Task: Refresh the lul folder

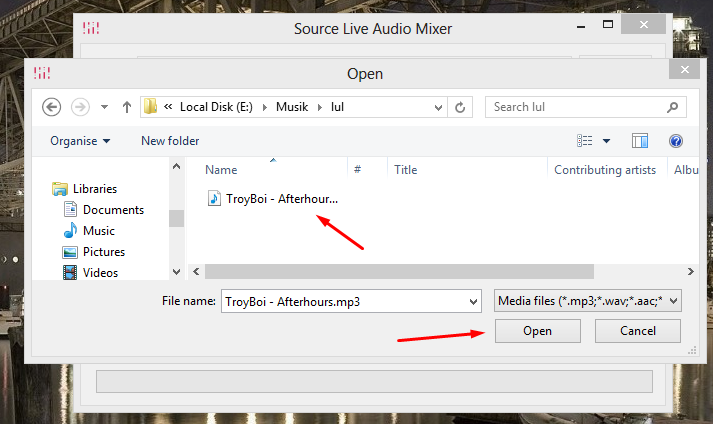Action: click(460, 107)
